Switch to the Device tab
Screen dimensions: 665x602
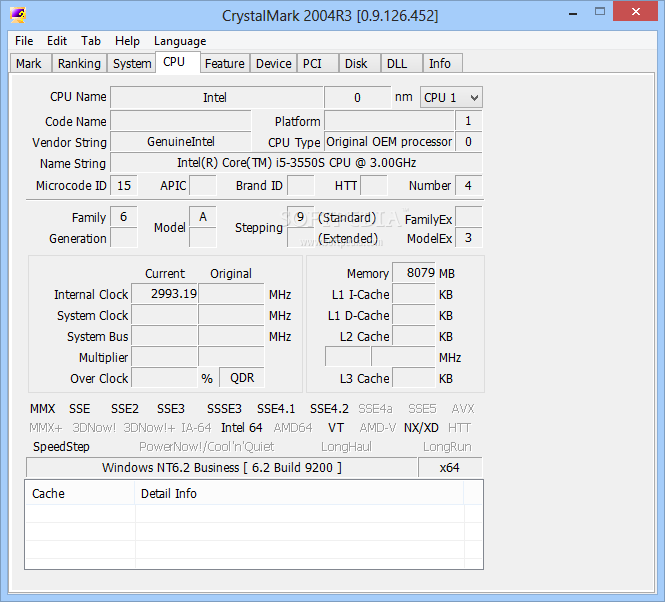tap(274, 64)
